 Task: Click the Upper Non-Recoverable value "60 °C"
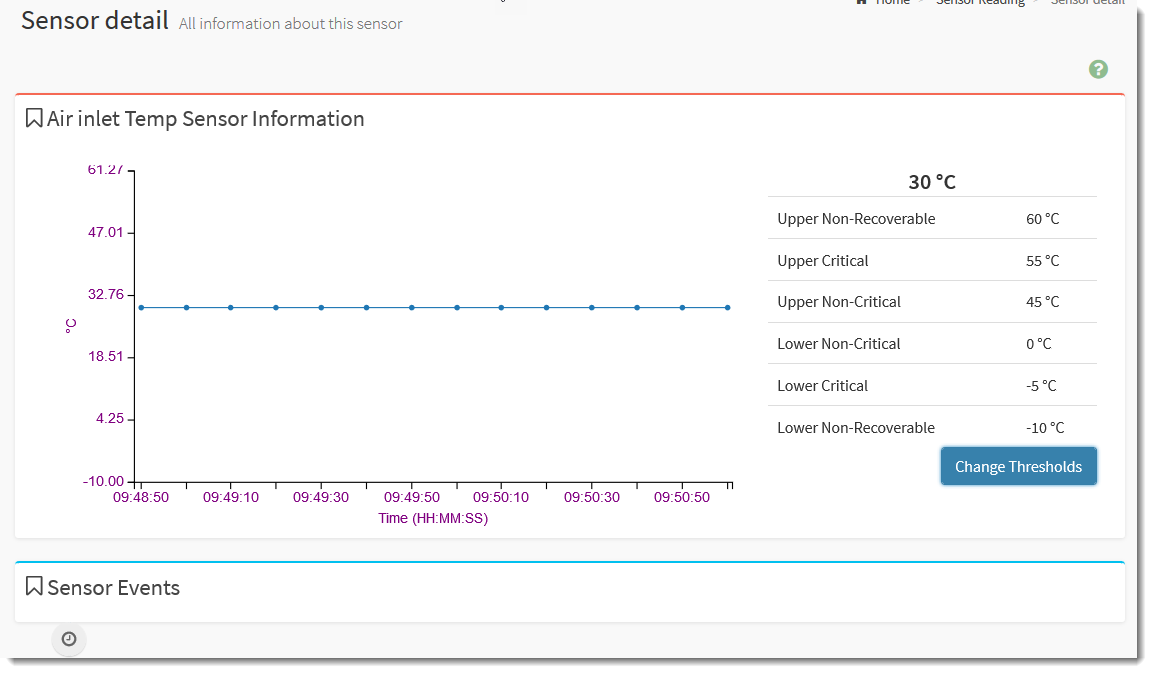(1043, 219)
